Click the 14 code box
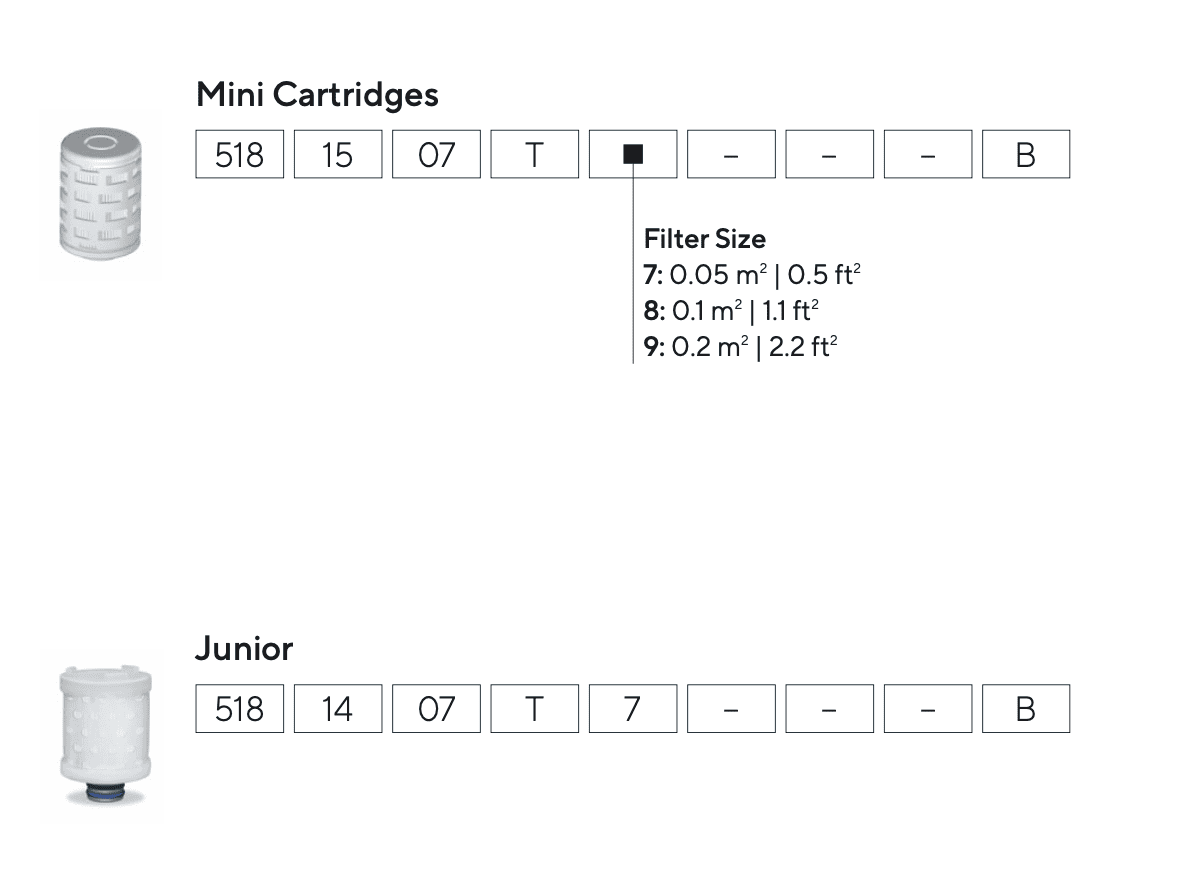 click(338, 708)
